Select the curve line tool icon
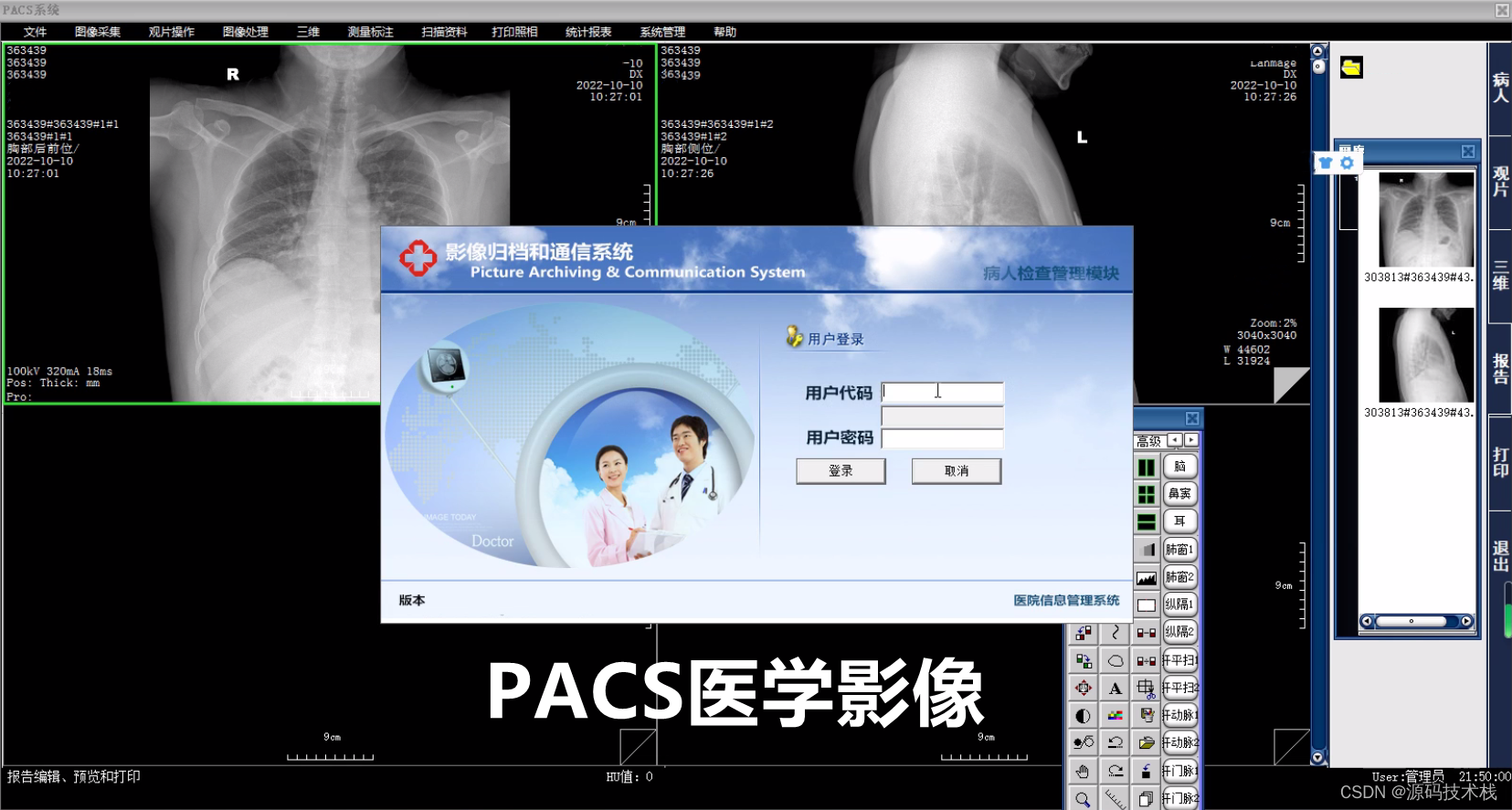The width and height of the screenshot is (1512, 810). coord(1115,632)
